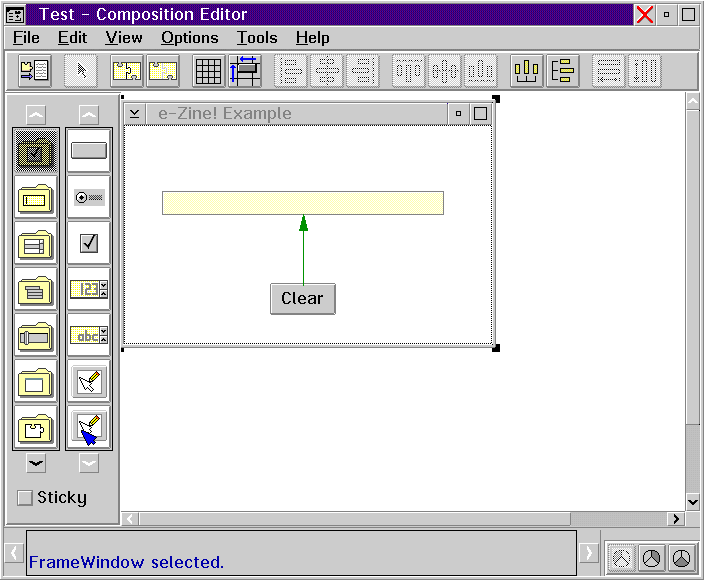704x580 pixels.
Task: Click canvas horizontal scrollbar right arrow
Action: (x=676, y=519)
